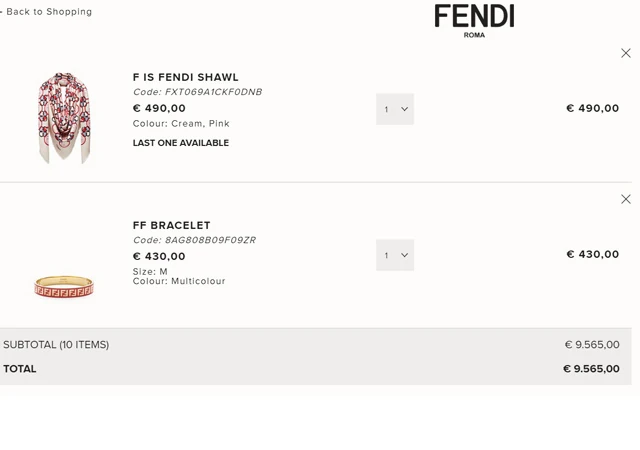Viewport: 640px width, 450px height.
Task: Open the F IS FENDI SHAWL title
Action: pyautogui.click(x=186, y=77)
